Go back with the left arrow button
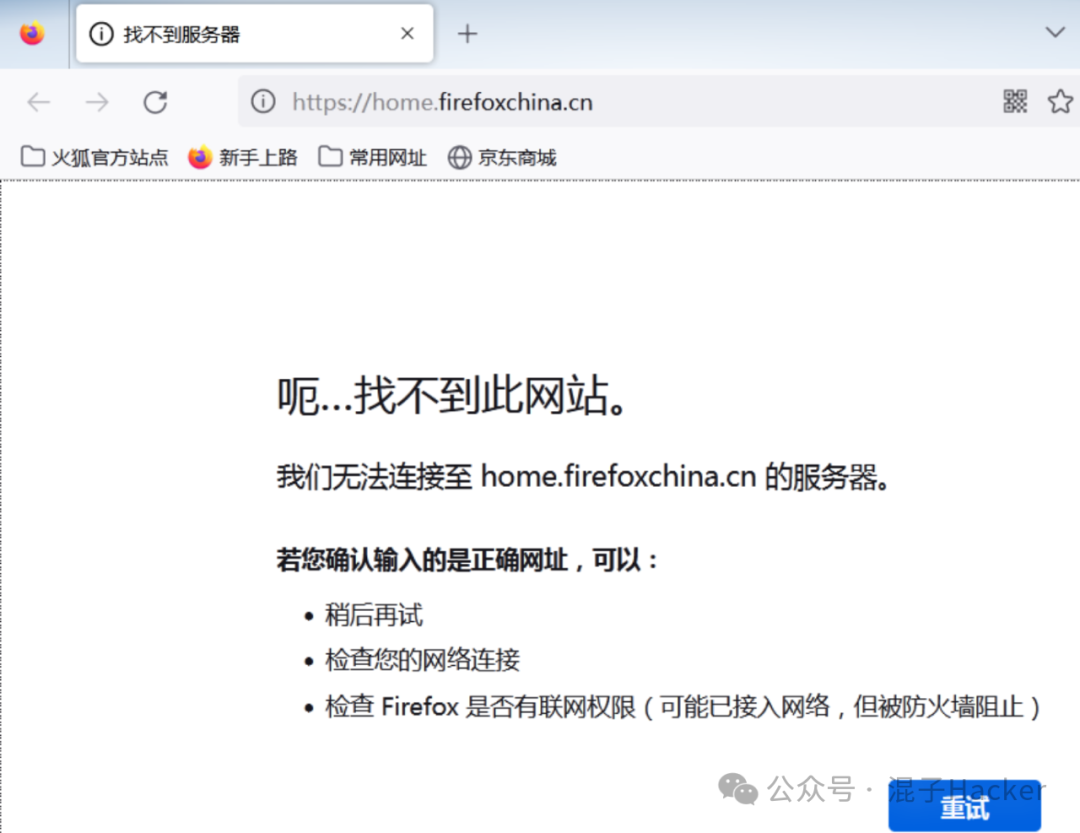Viewport: 1080px width, 833px height. (39, 102)
